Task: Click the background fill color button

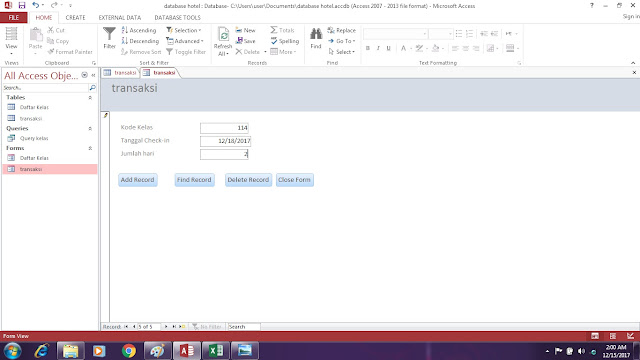Action: (436, 48)
